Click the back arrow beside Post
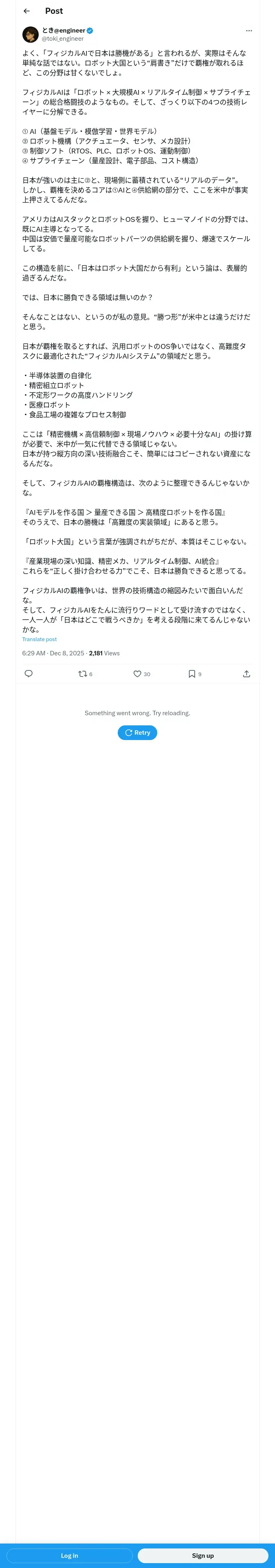Screen dimensions: 275x1568 (26, 11)
